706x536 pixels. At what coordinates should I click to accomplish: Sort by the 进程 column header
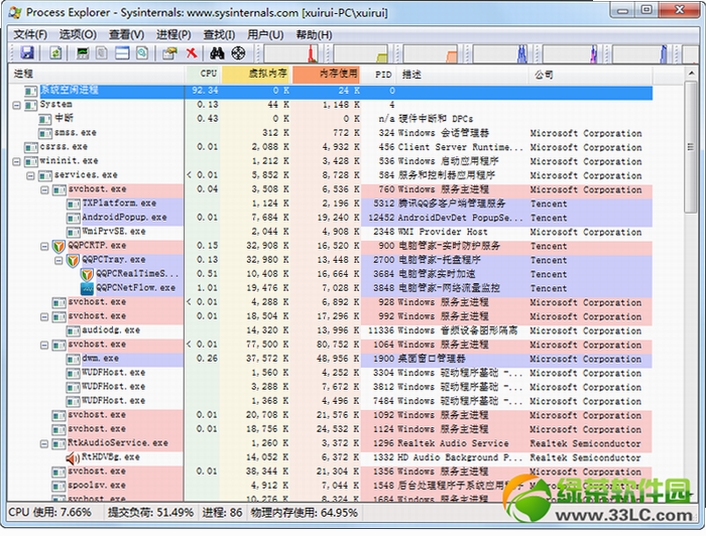[x=96, y=74]
